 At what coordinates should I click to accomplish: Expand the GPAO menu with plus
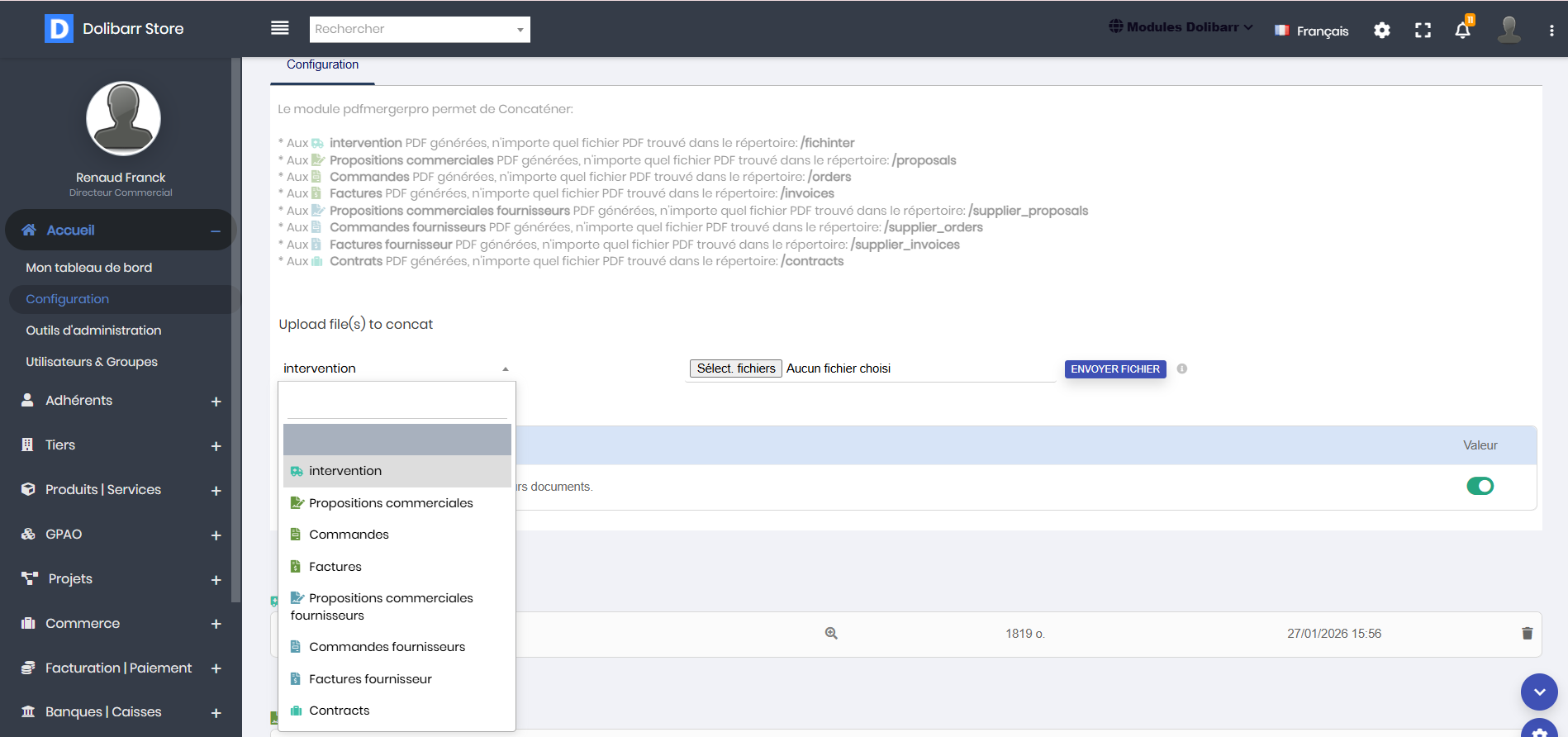click(x=216, y=535)
